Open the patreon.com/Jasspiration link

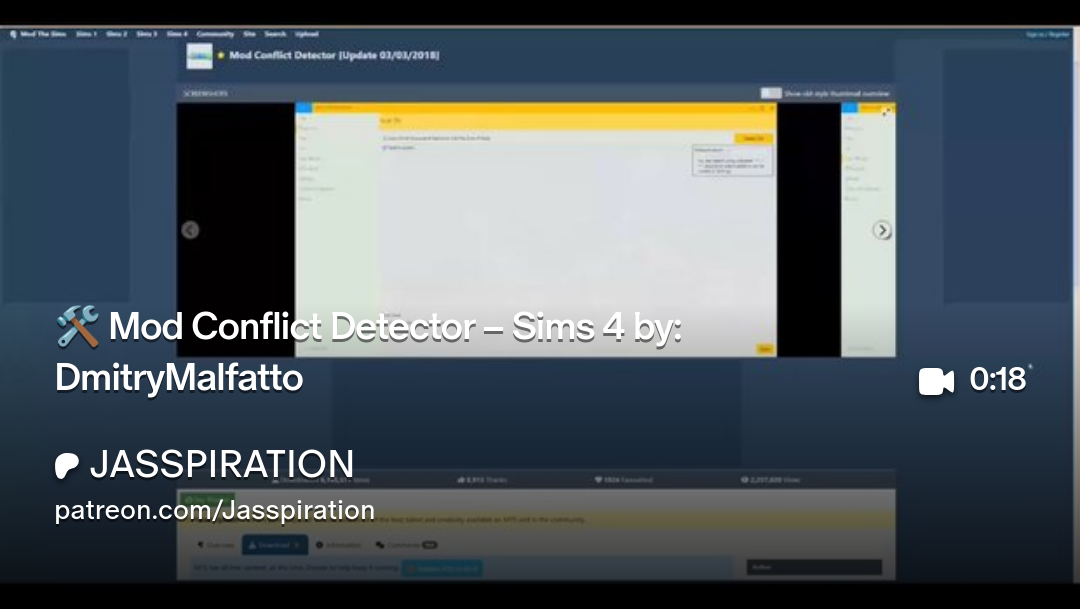(x=215, y=510)
